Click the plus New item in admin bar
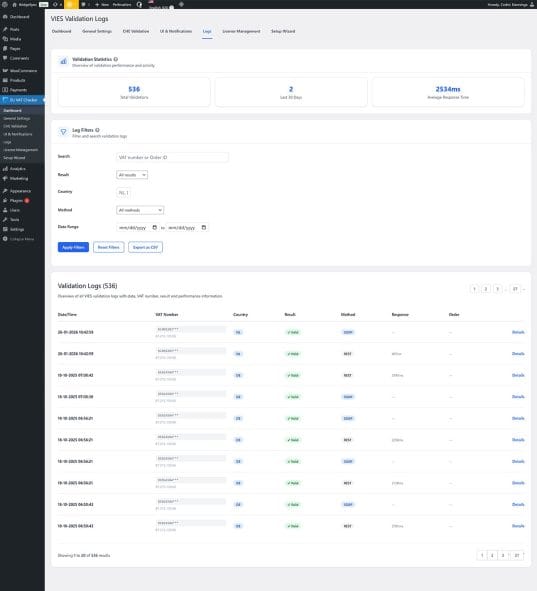Viewport: 537px width, 591px height. pyautogui.click(x=101, y=5)
